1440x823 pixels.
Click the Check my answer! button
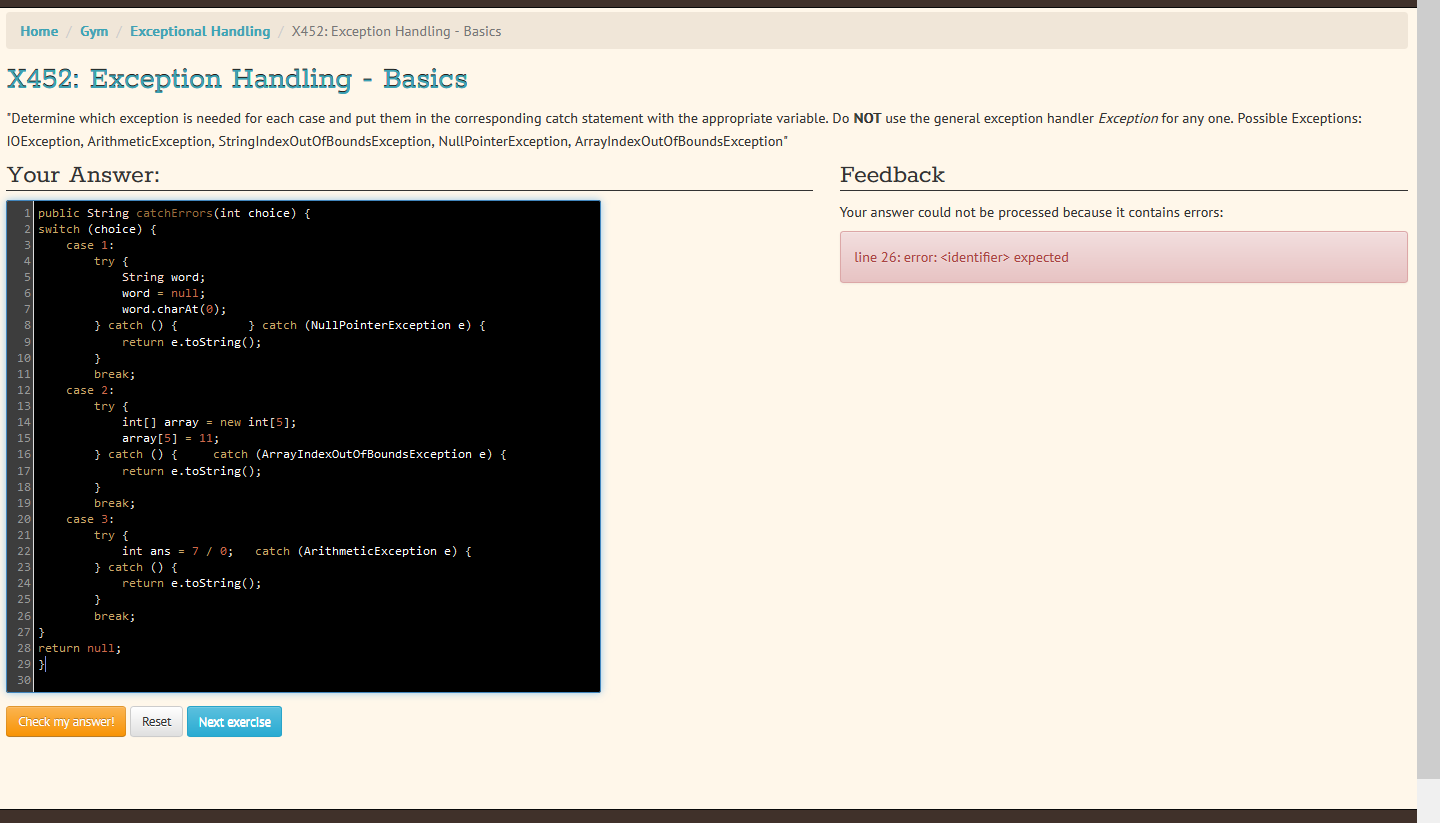[x=65, y=721]
